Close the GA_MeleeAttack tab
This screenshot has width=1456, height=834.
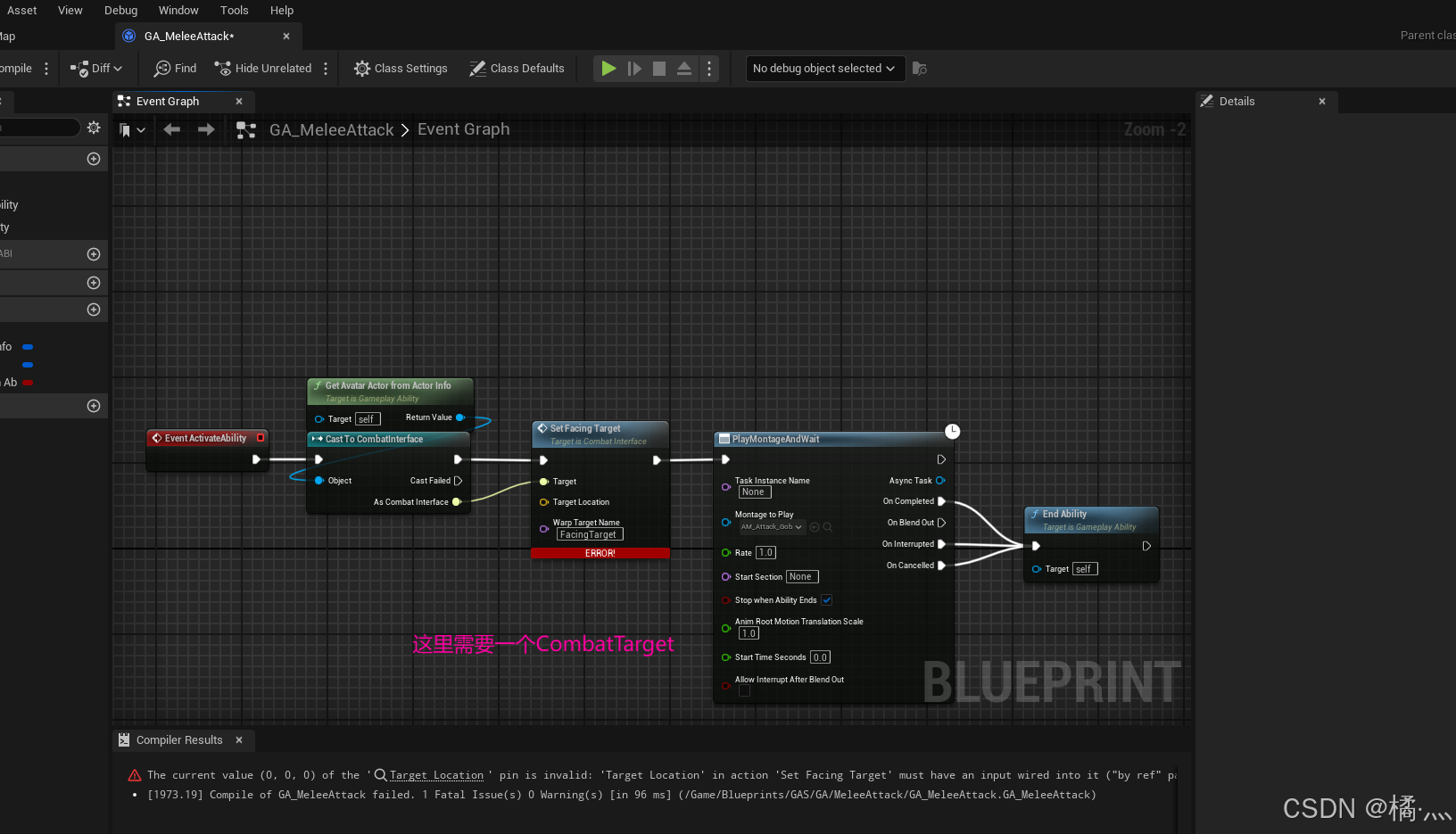286,37
